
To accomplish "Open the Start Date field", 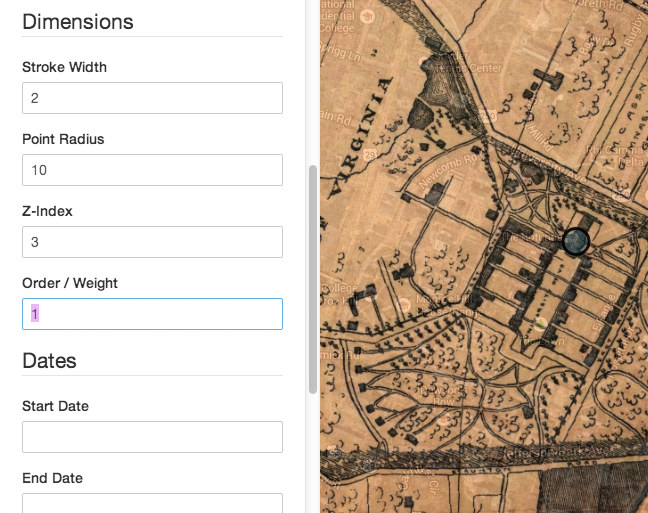I will tap(152, 437).
